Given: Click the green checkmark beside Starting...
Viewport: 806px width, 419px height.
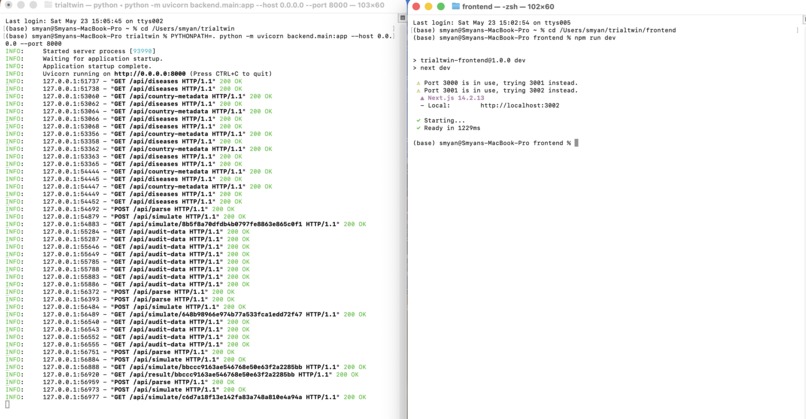Looking at the screenshot, I should point(418,120).
